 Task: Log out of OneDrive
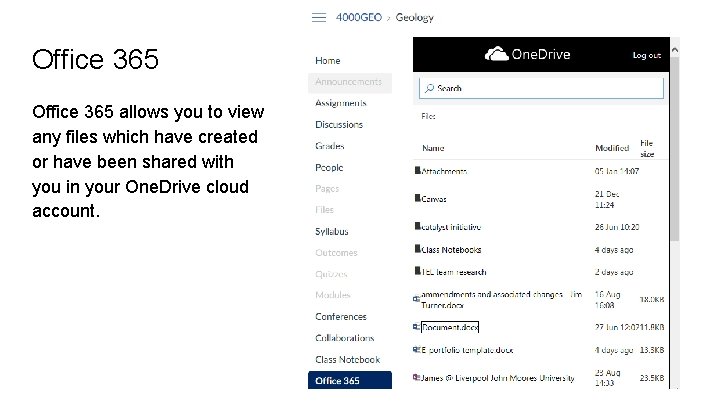[647, 55]
